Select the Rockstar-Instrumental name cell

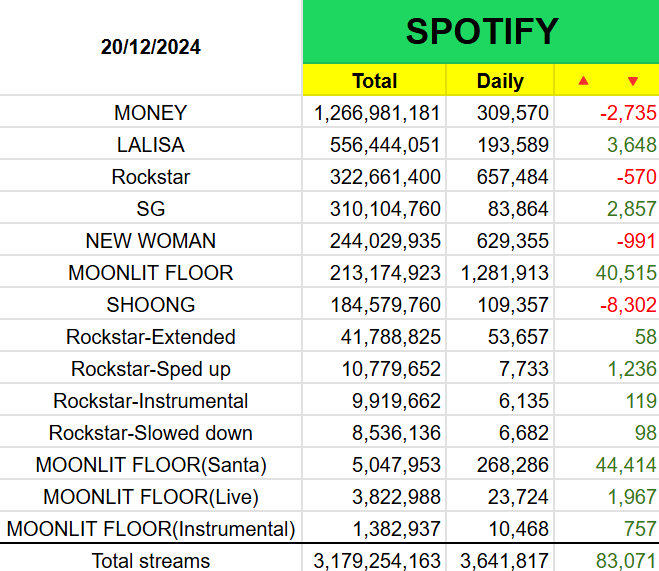[150, 401]
